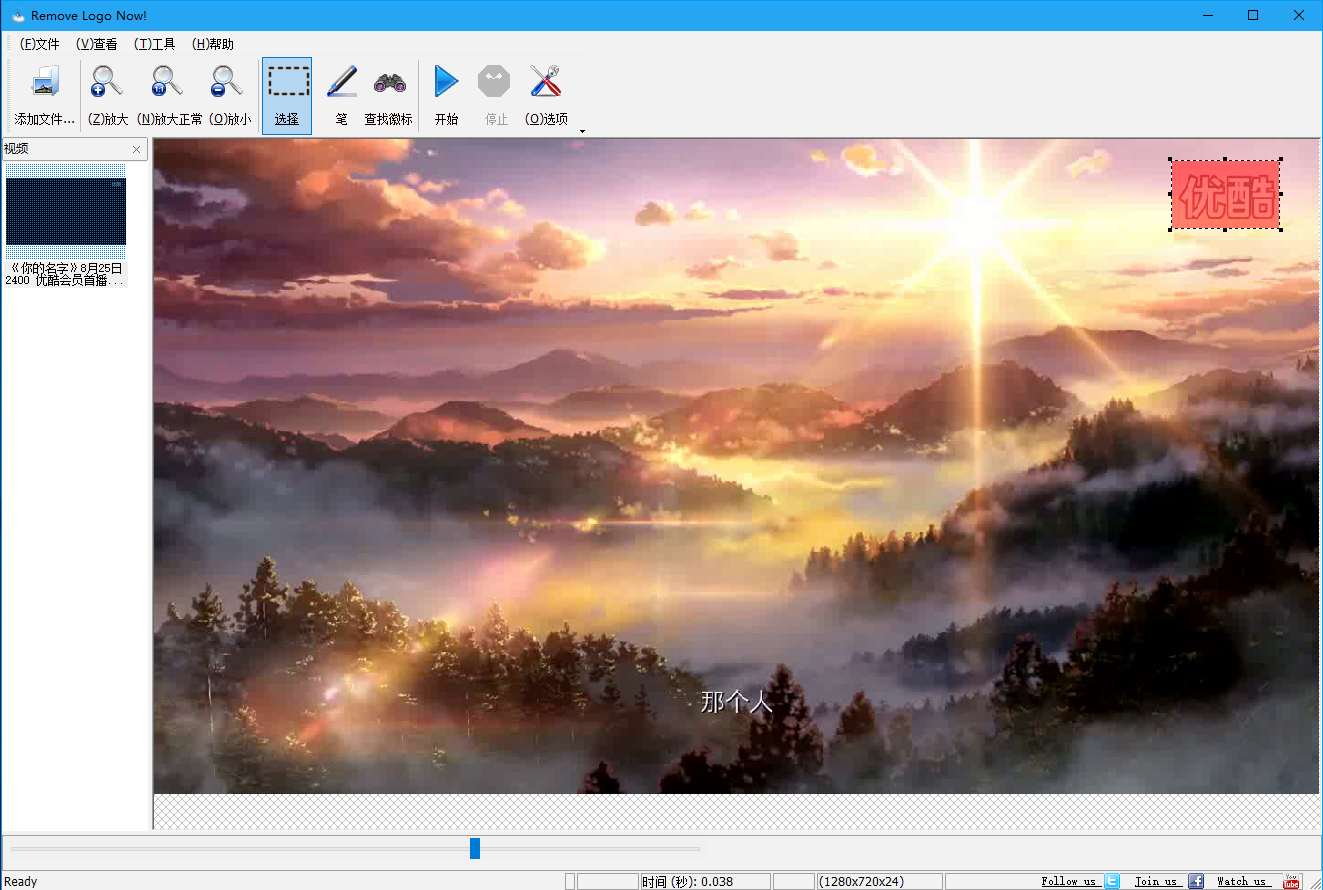Click the Facebook icon beside Join us
1323x890 pixels.
pos(1196,881)
